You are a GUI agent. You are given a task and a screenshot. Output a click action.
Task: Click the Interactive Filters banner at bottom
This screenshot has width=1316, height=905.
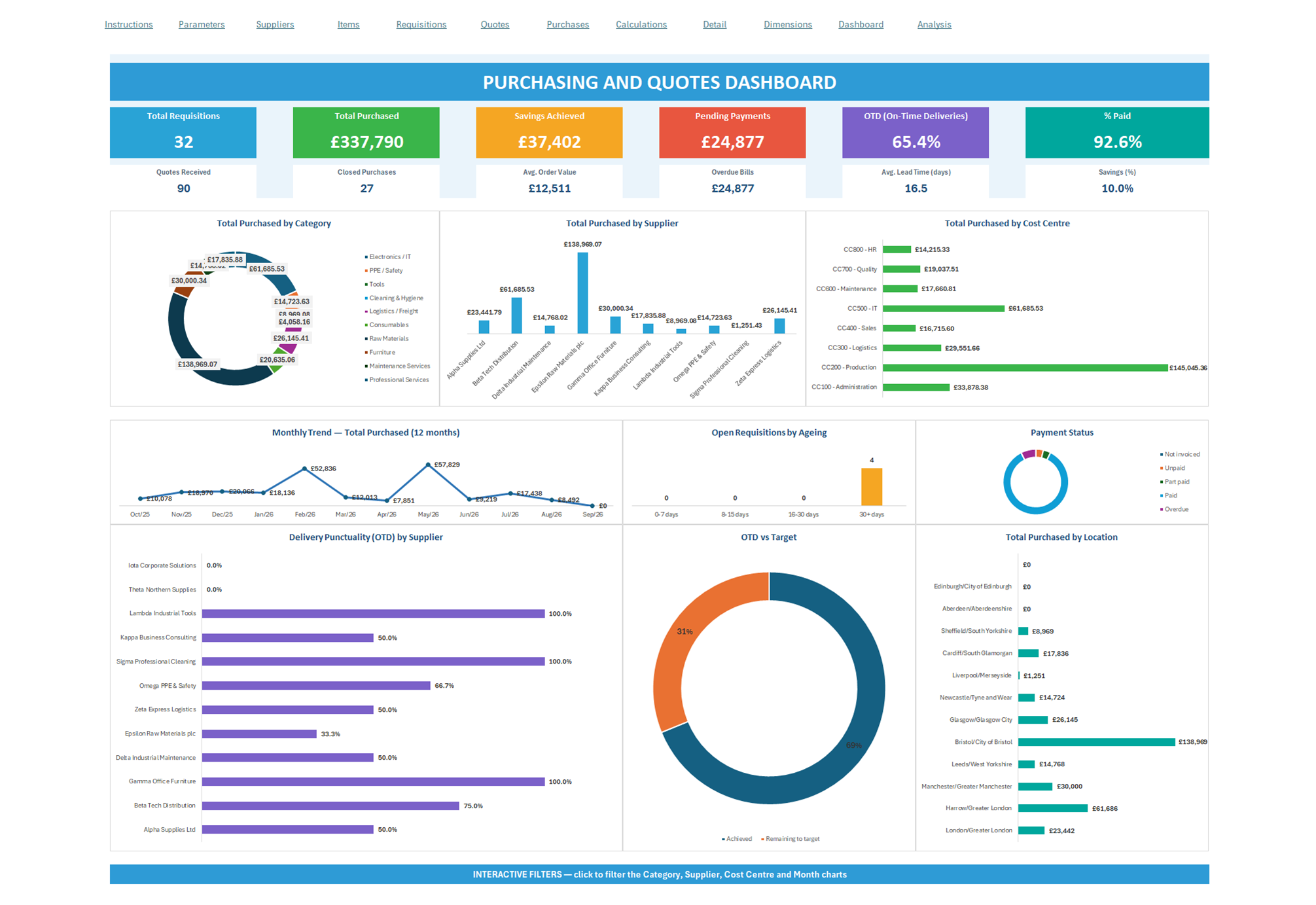pyautogui.click(x=659, y=874)
